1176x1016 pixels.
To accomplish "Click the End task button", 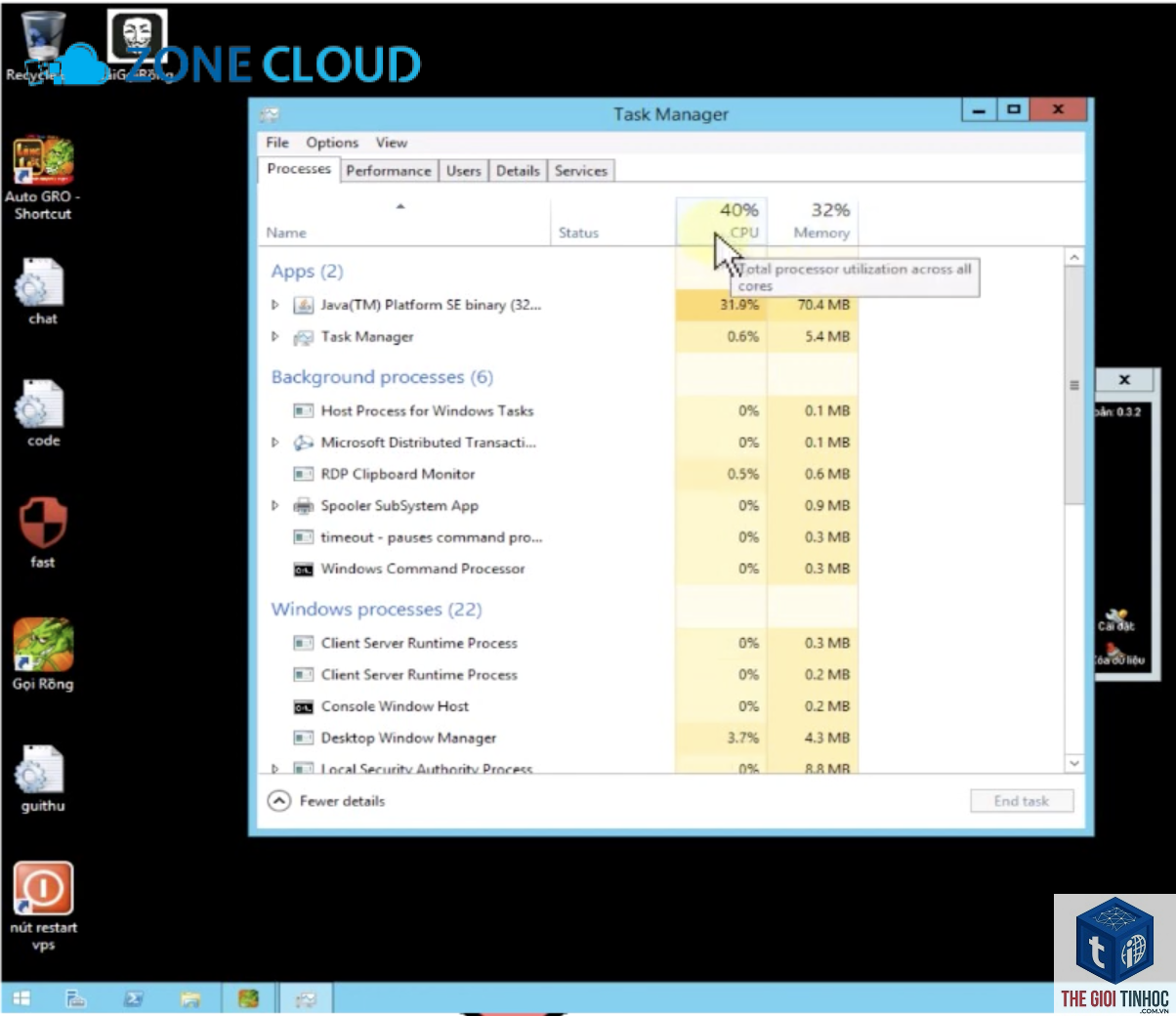I will (1022, 801).
